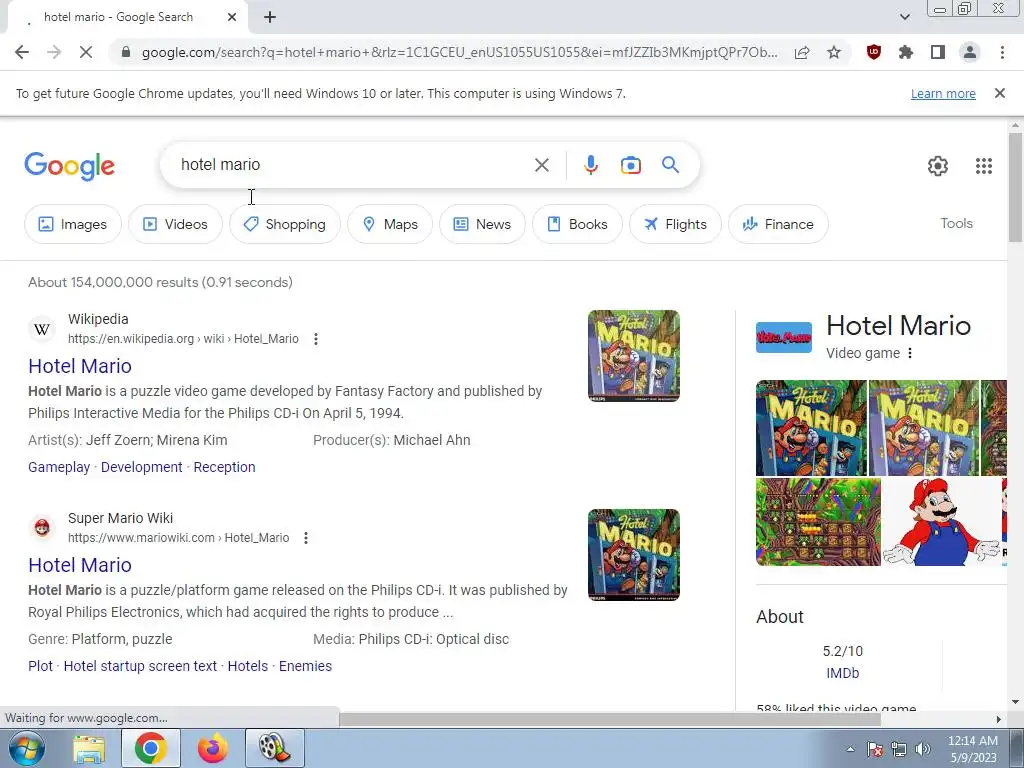
Task: Jump to the Development section link
Action: point(142,467)
